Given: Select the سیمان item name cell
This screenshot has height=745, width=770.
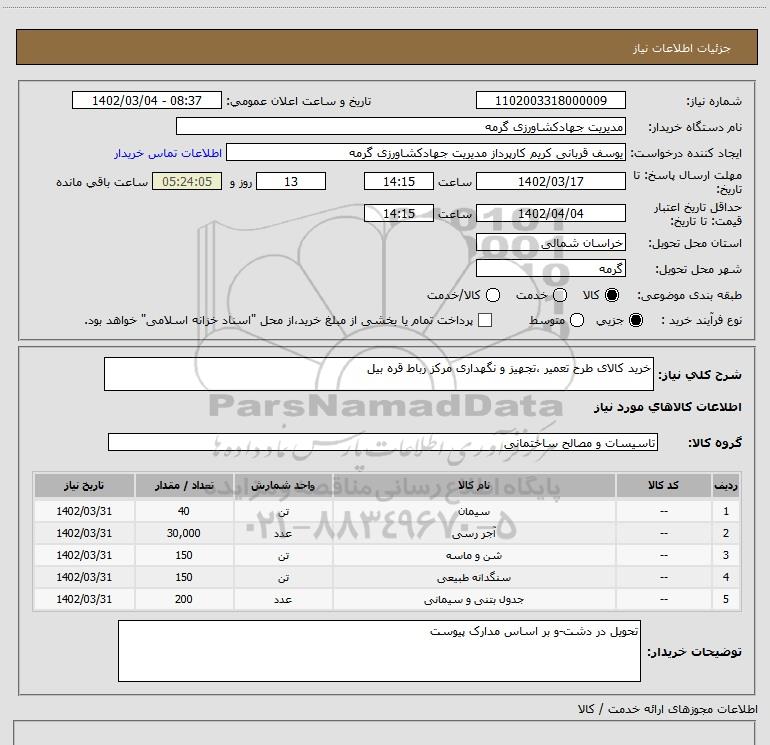Looking at the screenshot, I should click(x=474, y=511).
